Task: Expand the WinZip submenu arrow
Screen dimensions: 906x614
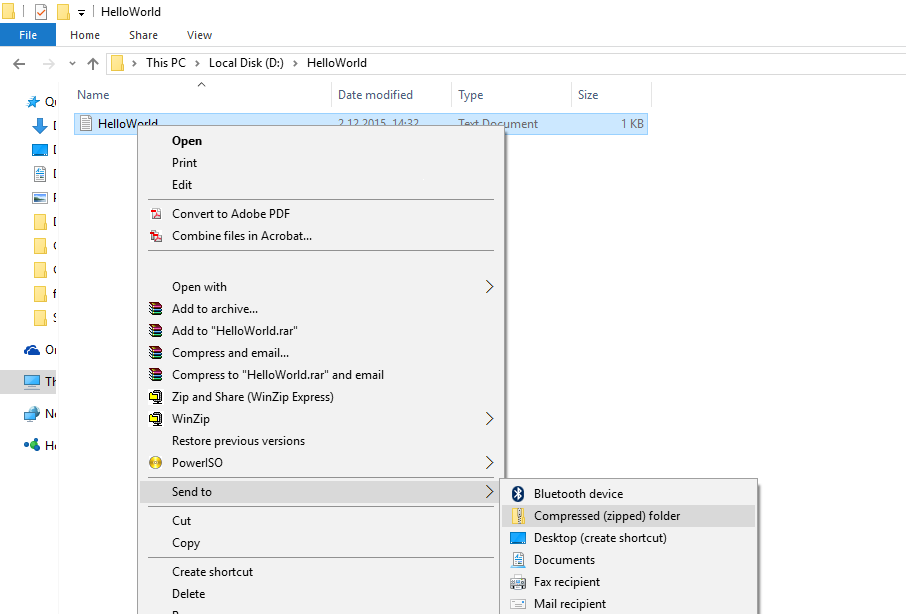Action: coord(489,418)
